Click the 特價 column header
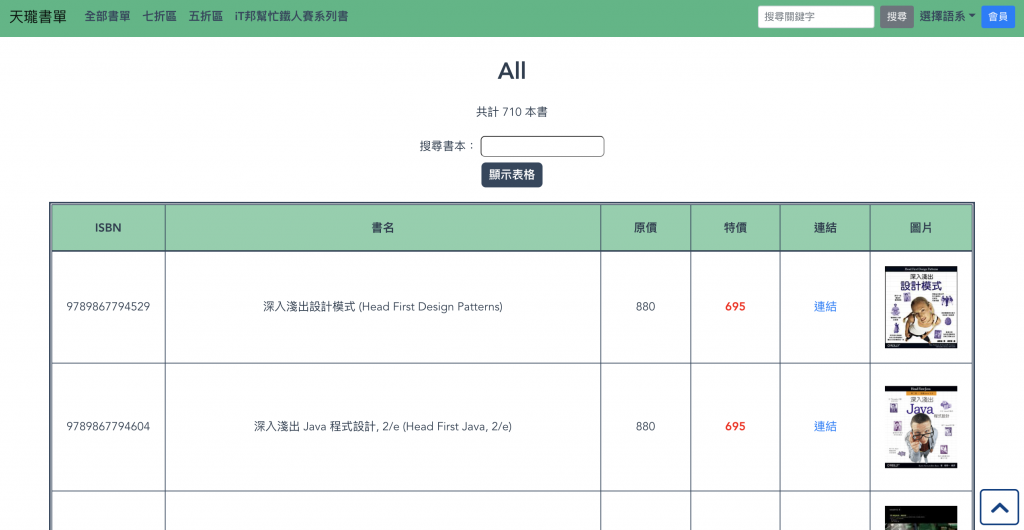 click(735, 228)
